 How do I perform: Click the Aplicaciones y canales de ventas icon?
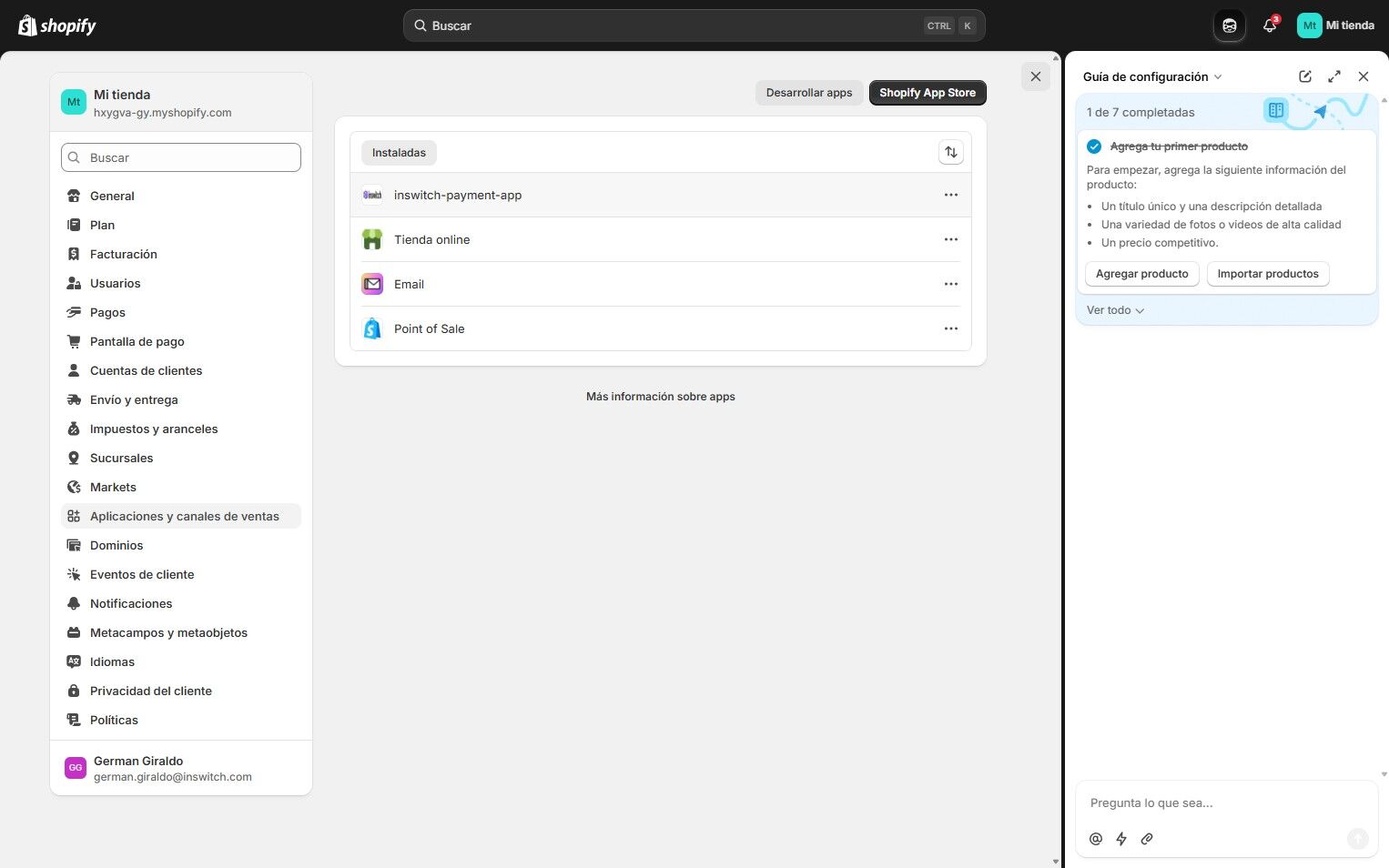tap(74, 516)
